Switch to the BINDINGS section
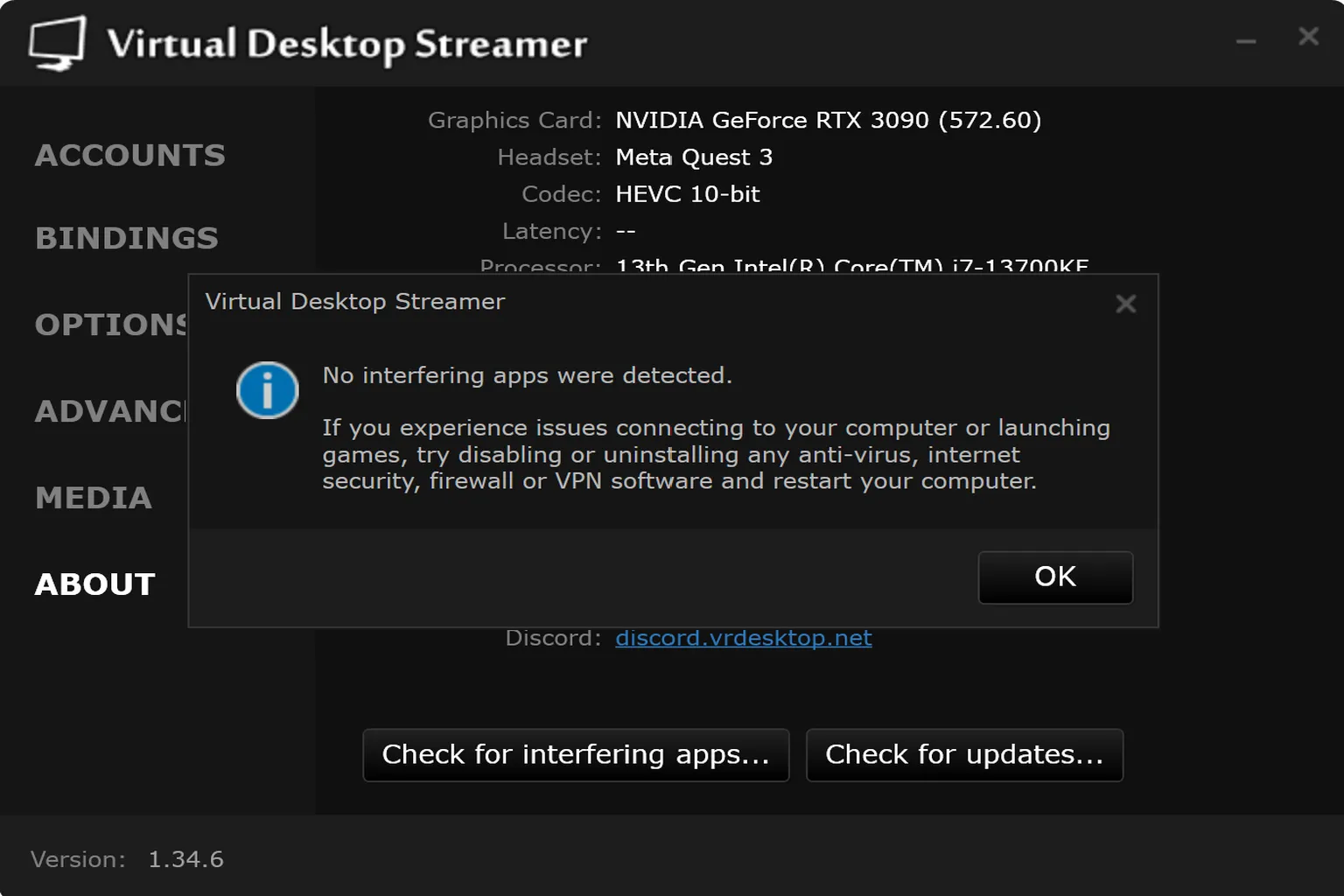Image resolution: width=1344 pixels, height=896 pixels. point(126,237)
